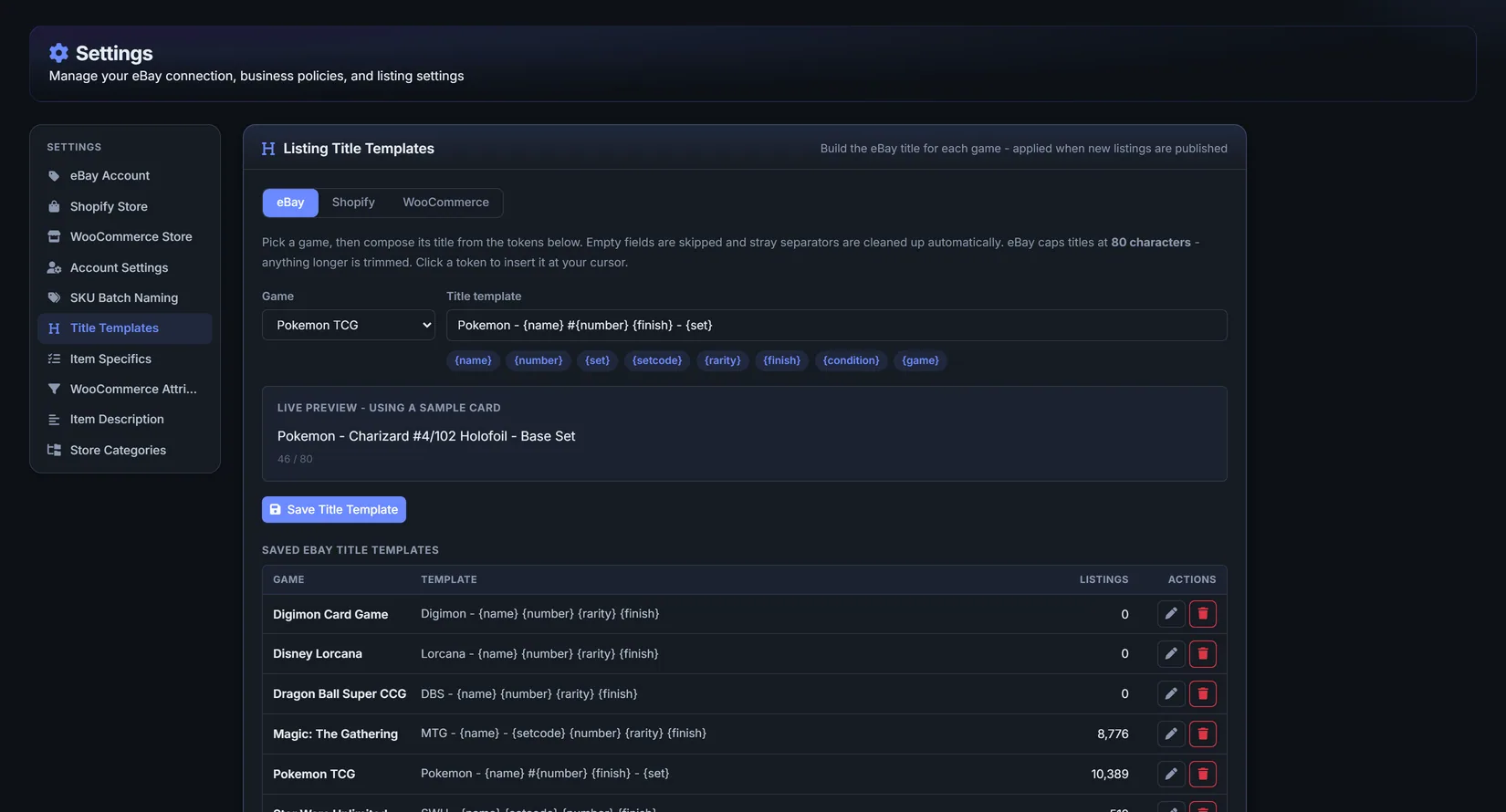Open the Game dropdown showing Pokemon TCG

tap(349, 326)
